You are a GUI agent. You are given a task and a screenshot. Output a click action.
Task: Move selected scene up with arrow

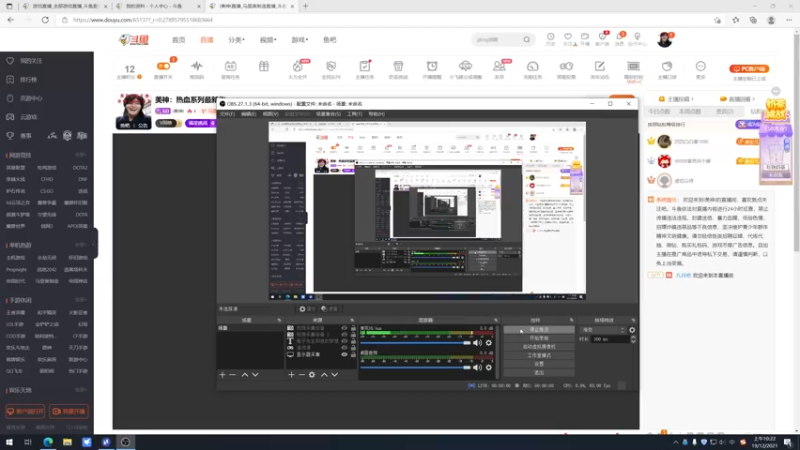[245, 374]
